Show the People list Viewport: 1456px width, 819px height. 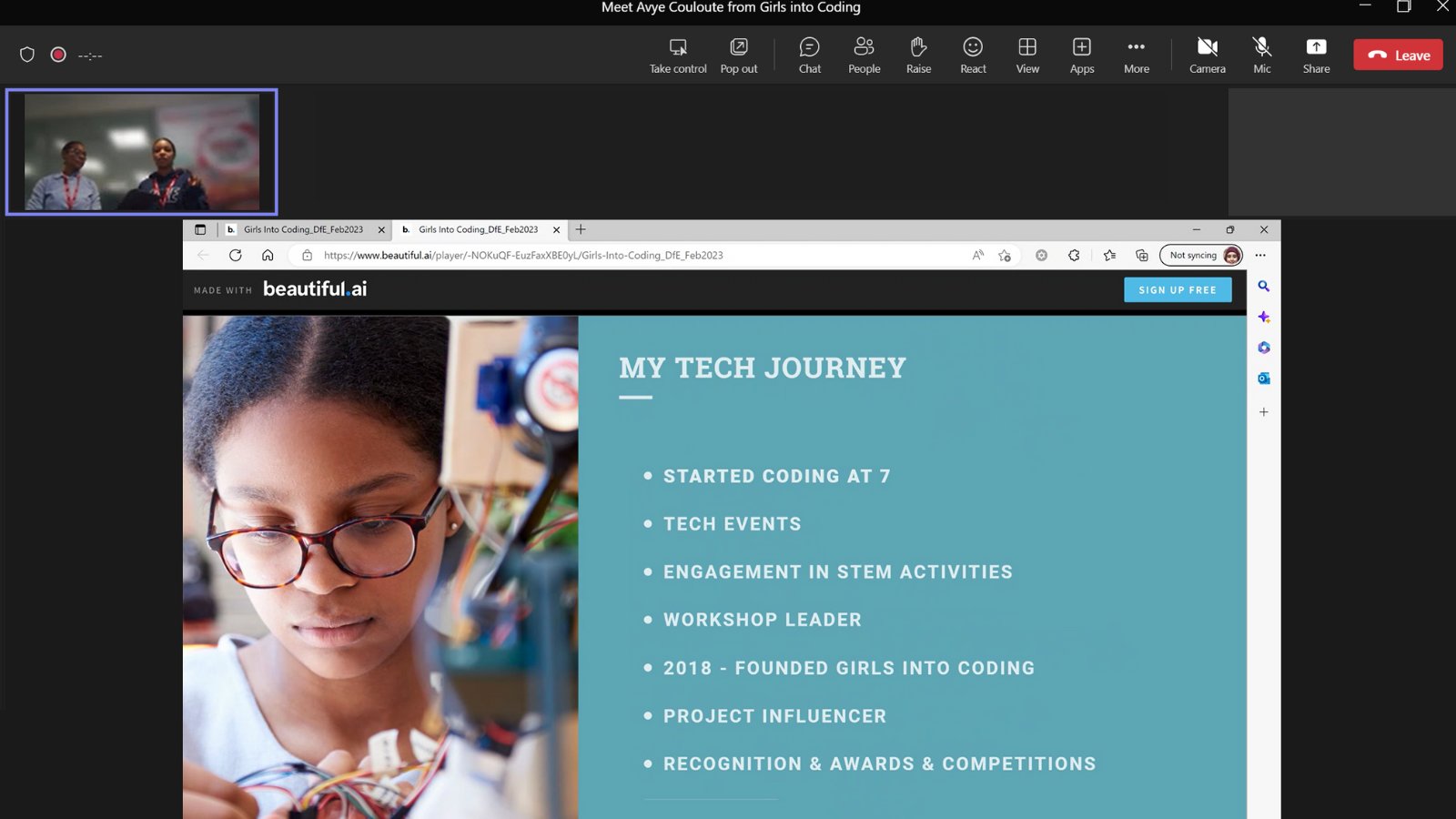[x=864, y=56]
